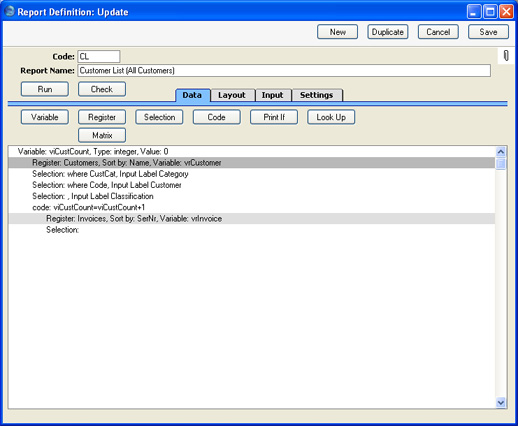Click the Run button
Image resolution: width=518 pixels, height=426 pixels.
click(x=45, y=89)
